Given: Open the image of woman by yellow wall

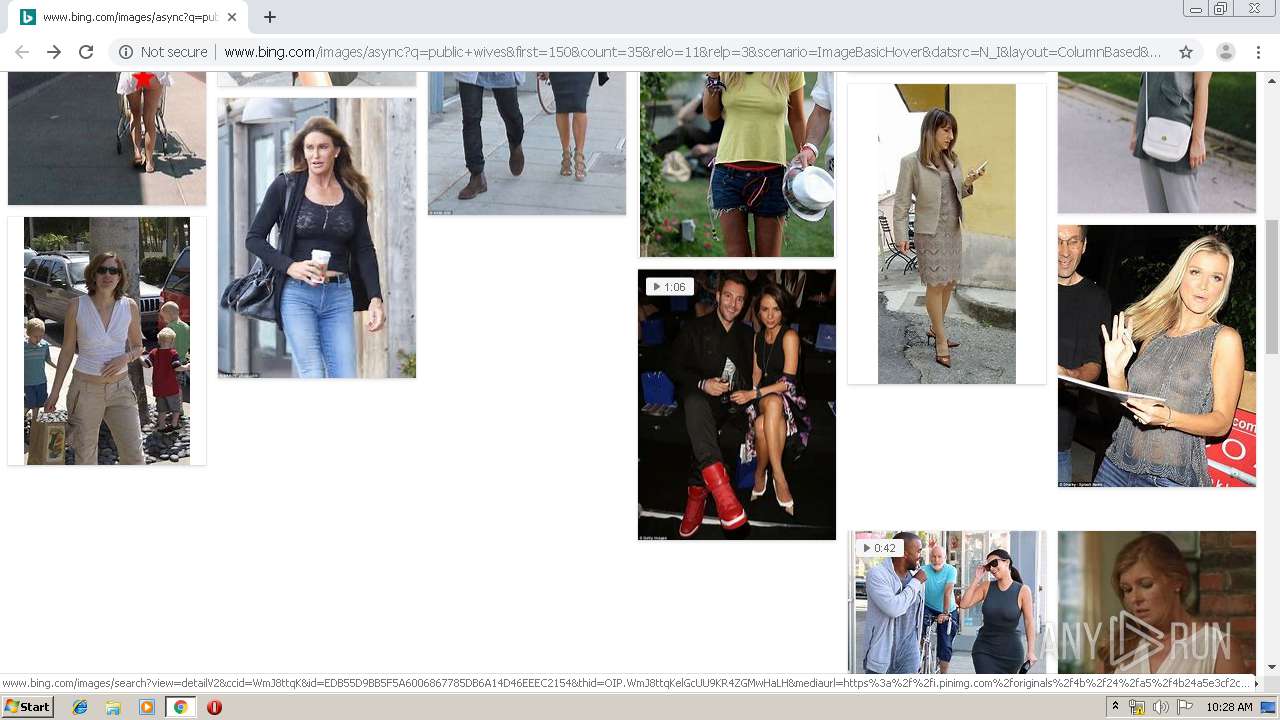Looking at the screenshot, I should [947, 234].
